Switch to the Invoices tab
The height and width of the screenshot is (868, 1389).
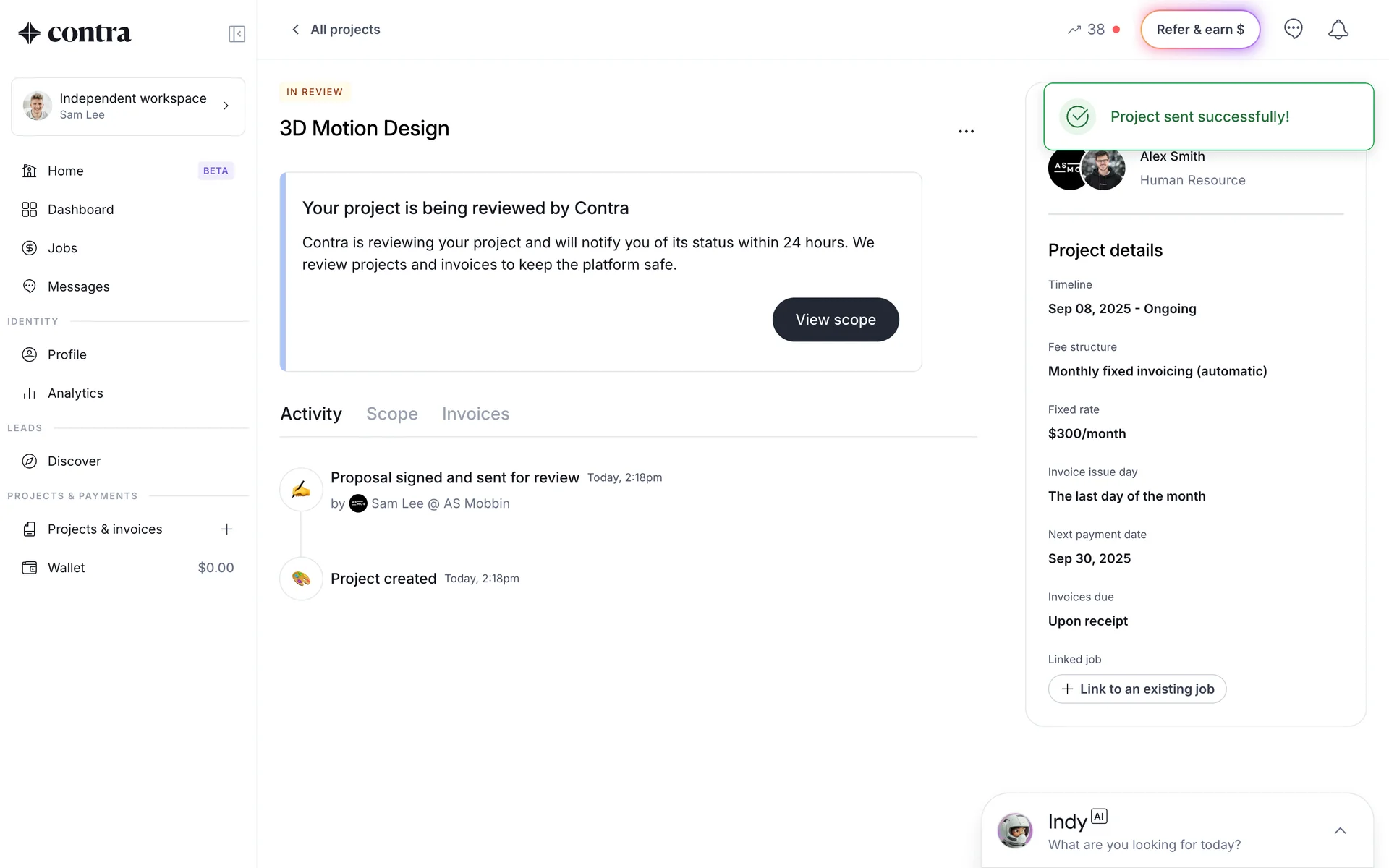pos(475,414)
